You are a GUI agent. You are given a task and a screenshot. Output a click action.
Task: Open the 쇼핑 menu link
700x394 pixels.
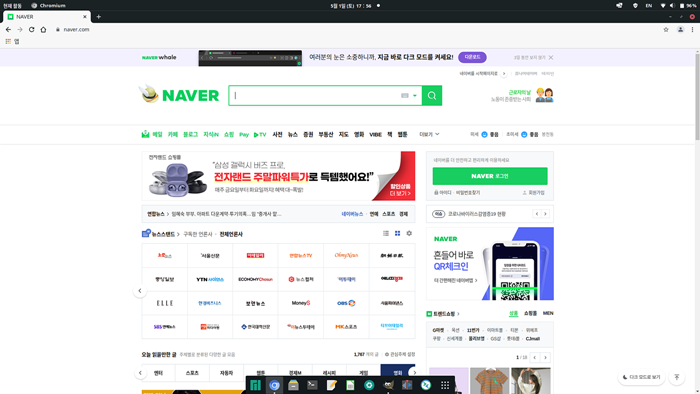pyautogui.click(x=229, y=134)
